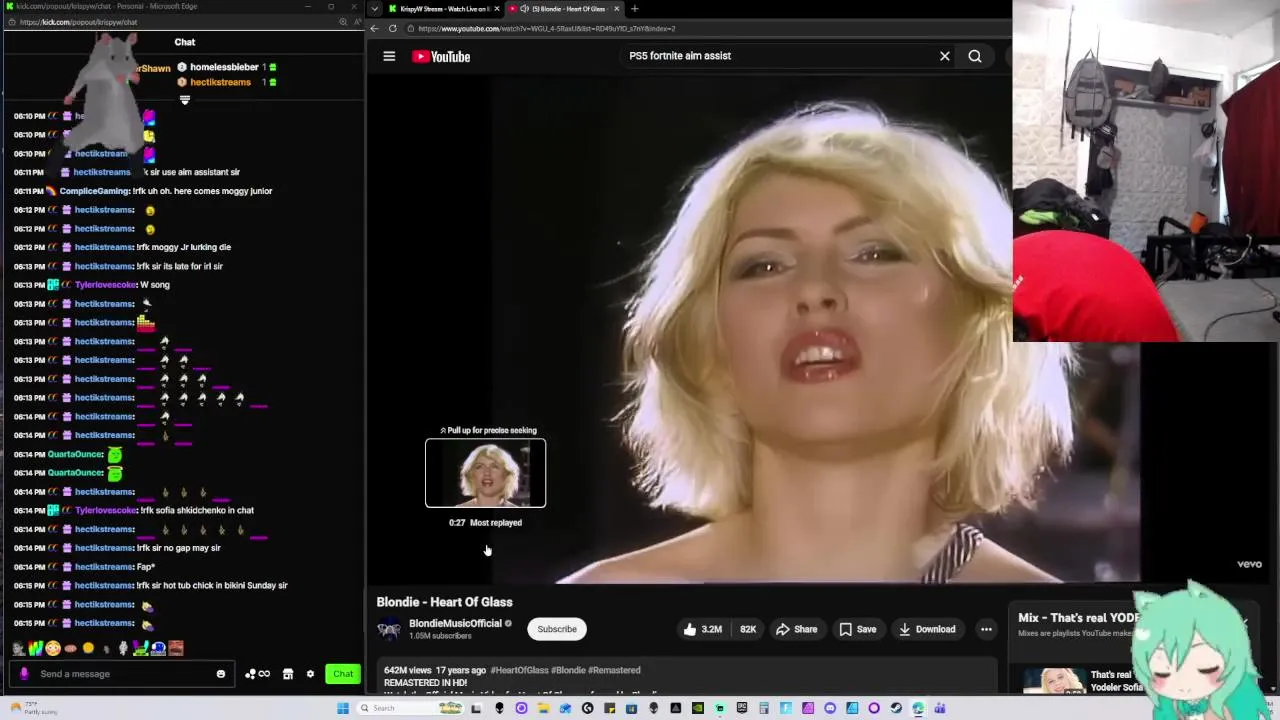Open user homelessbieber in top chatters
This screenshot has height=720, width=1280.
(224, 67)
